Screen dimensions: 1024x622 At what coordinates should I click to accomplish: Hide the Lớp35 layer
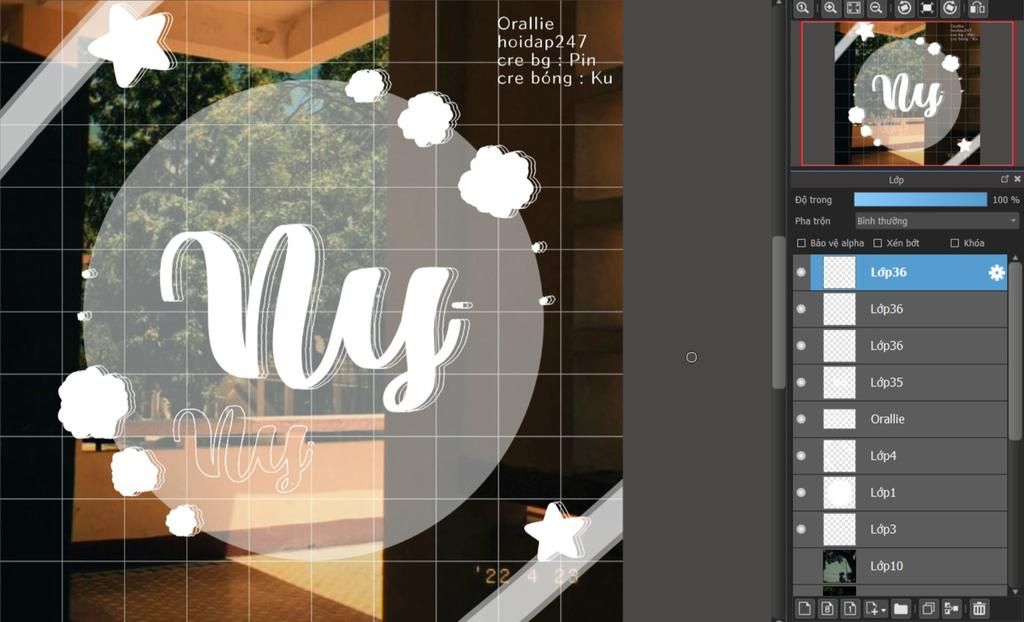click(x=801, y=382)
